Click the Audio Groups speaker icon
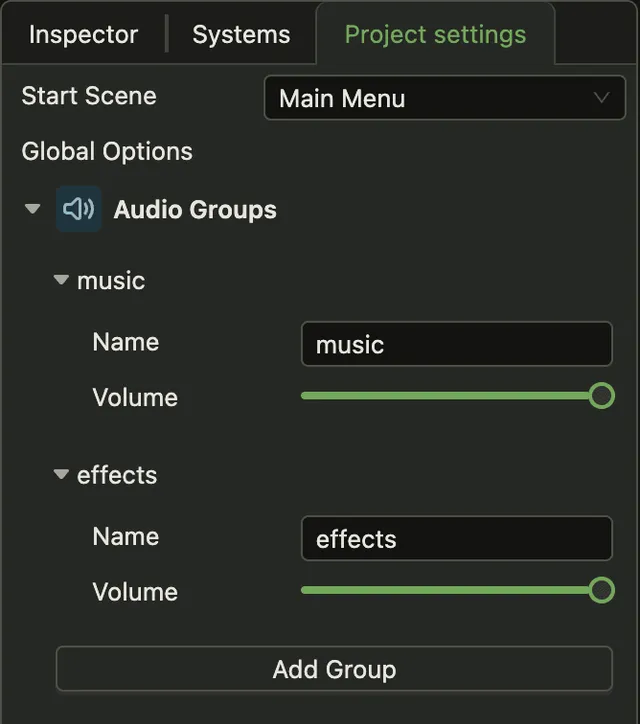The image size is (640, 724). [78, 209]
